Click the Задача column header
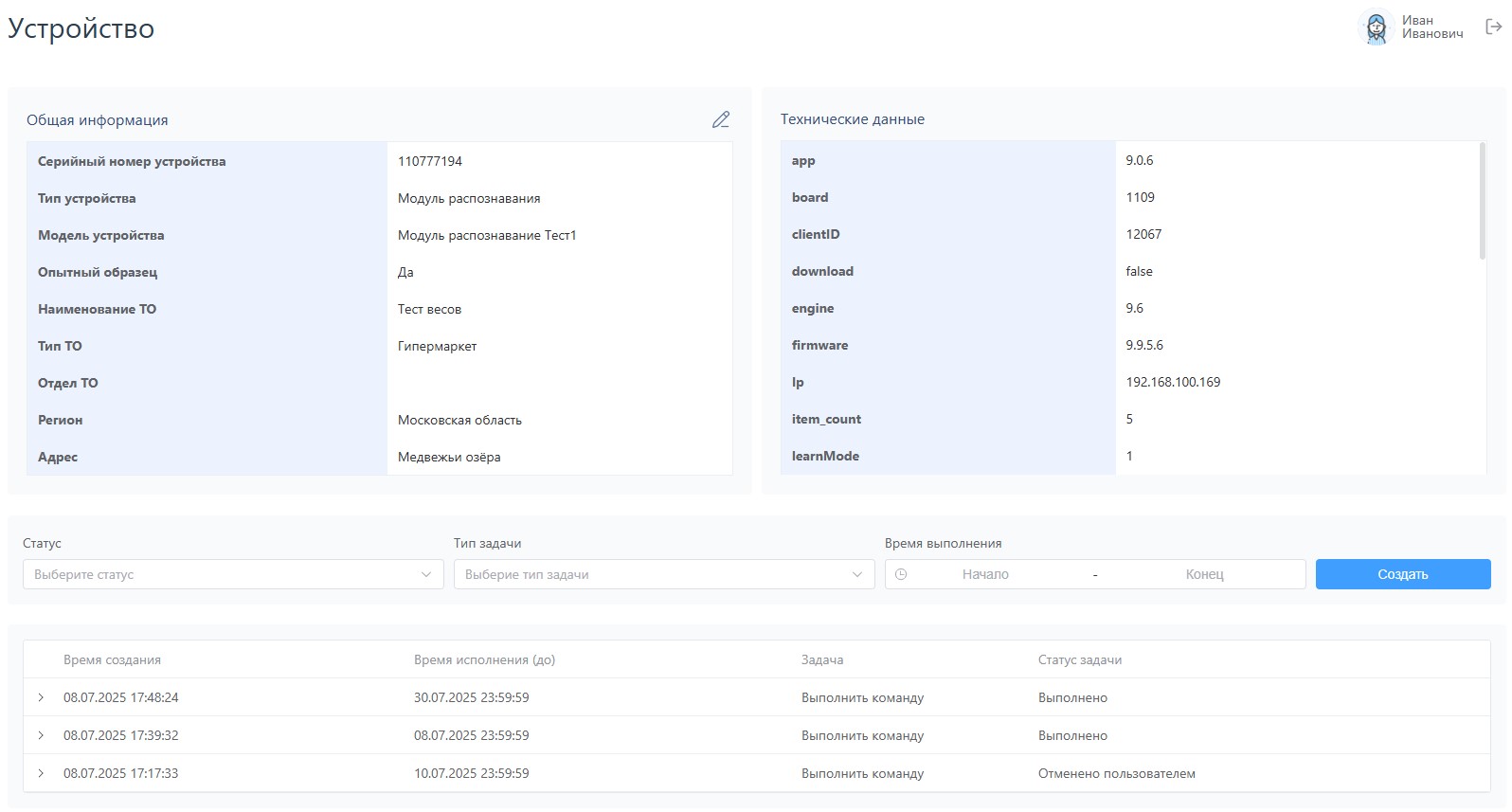The width and height of the screenshot is (1512, 812). pyautogui.click(x=821, y=659)
